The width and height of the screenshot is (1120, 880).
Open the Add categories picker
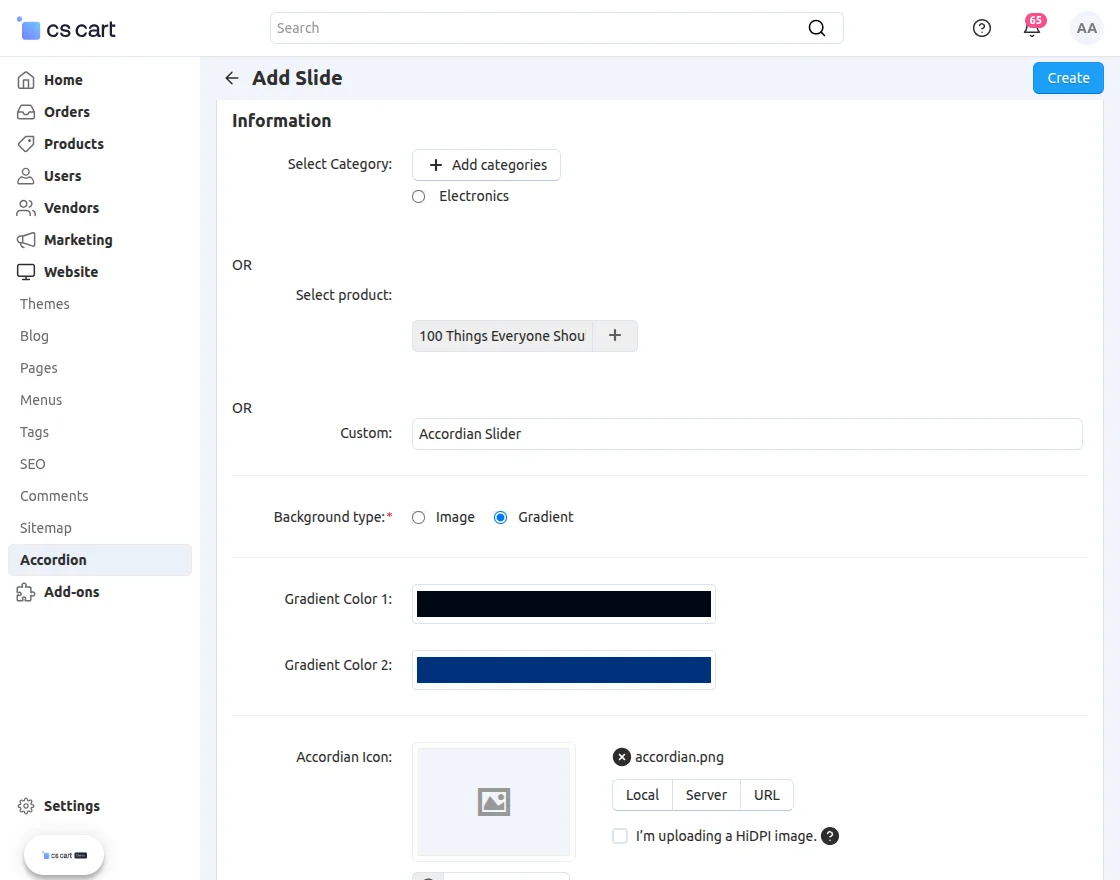pos(486,165)
